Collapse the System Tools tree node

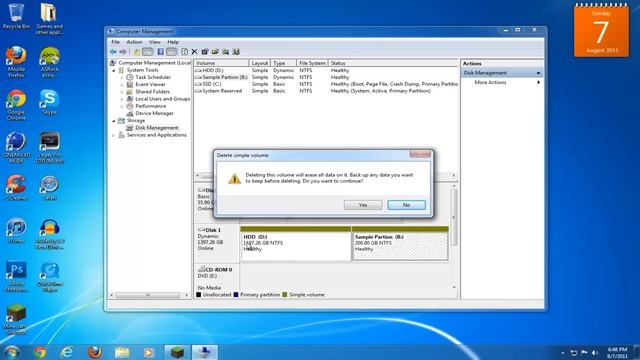coord(114,70)
